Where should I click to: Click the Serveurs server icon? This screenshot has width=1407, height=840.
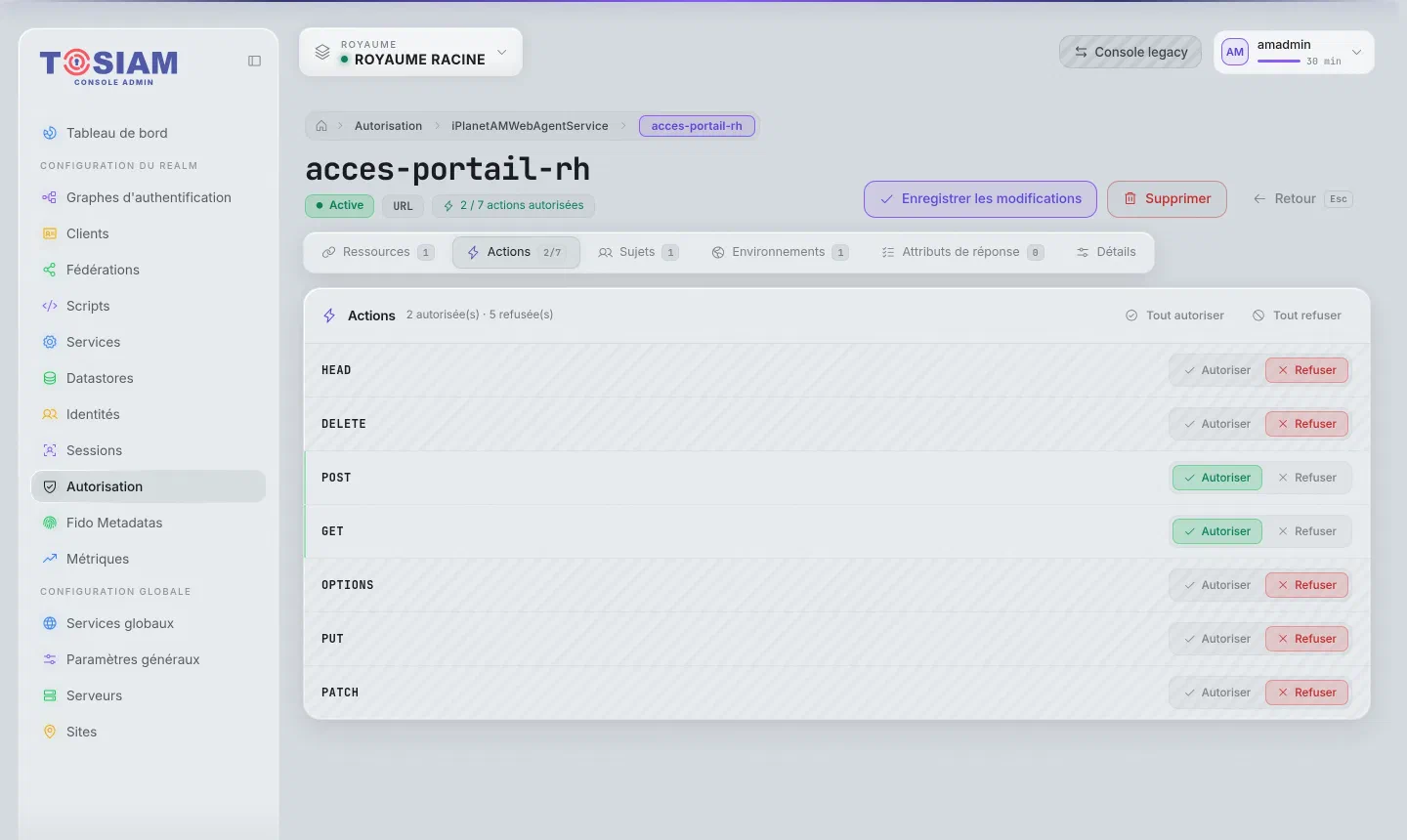pos(50,695)
